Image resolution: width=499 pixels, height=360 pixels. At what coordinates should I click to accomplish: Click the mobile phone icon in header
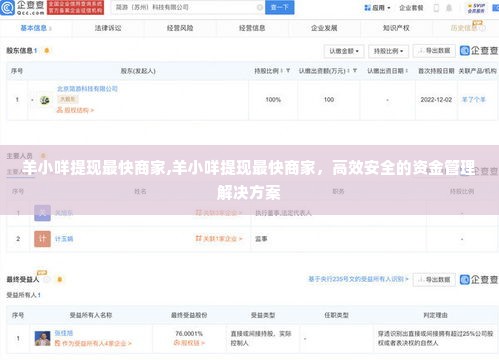(436, 8)
